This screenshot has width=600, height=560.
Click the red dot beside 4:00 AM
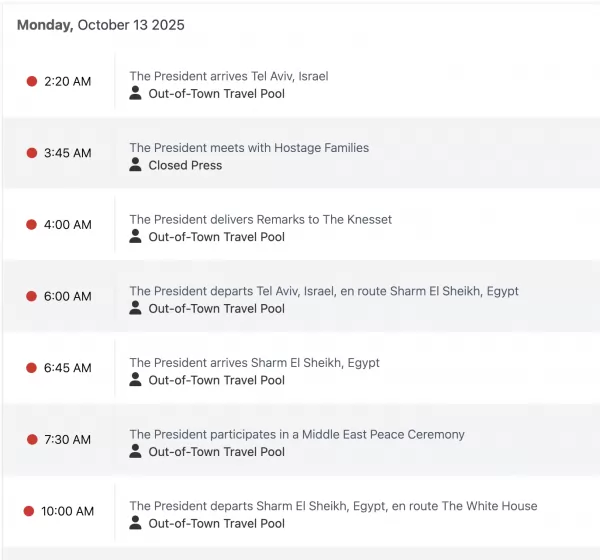coord(32,225)
